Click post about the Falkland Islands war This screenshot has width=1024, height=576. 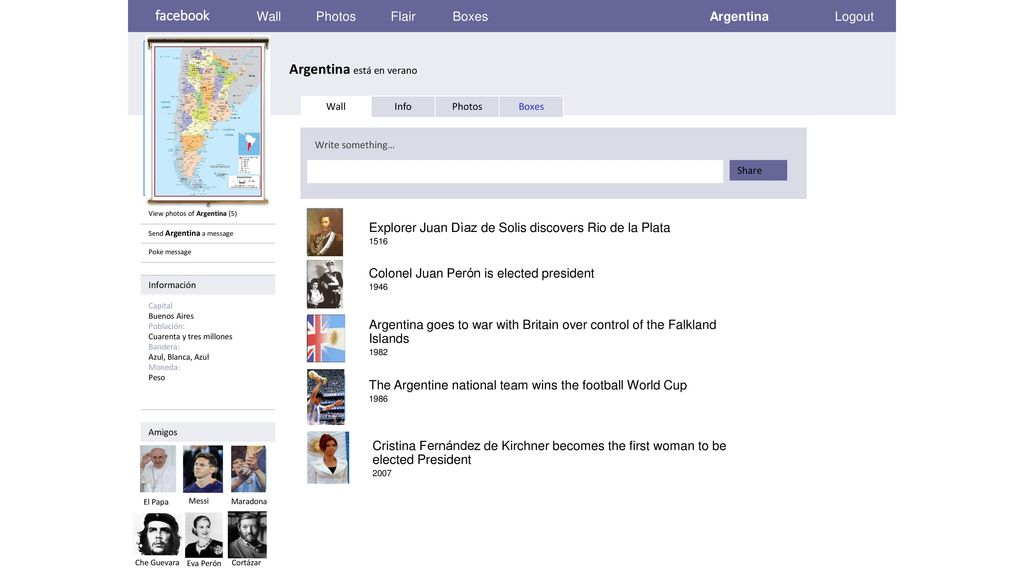(543, 332)
